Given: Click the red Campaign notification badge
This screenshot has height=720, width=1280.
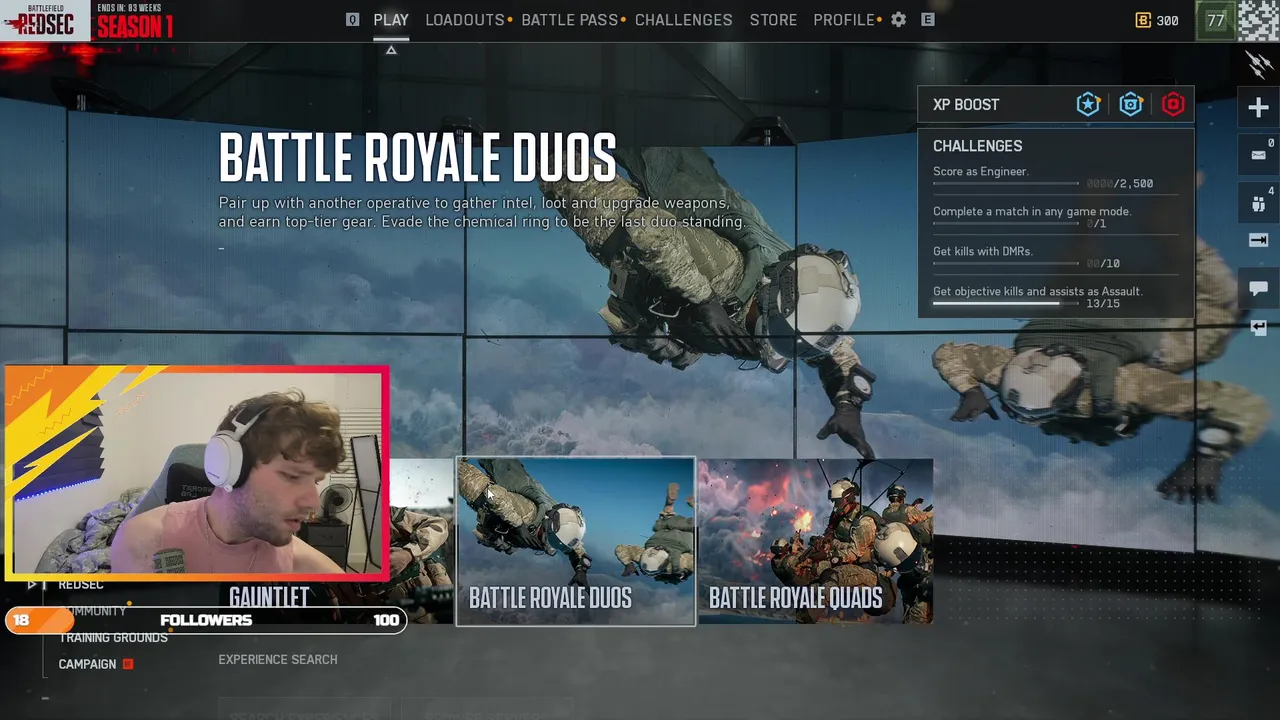Looking at the screenshot, I should pyautogui.click(x=128, y=664).
